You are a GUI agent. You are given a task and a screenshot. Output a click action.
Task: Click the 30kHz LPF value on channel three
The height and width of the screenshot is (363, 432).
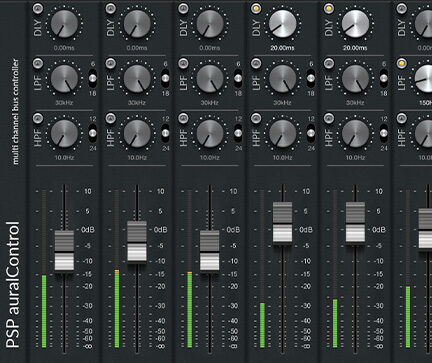tap(210, 103)
